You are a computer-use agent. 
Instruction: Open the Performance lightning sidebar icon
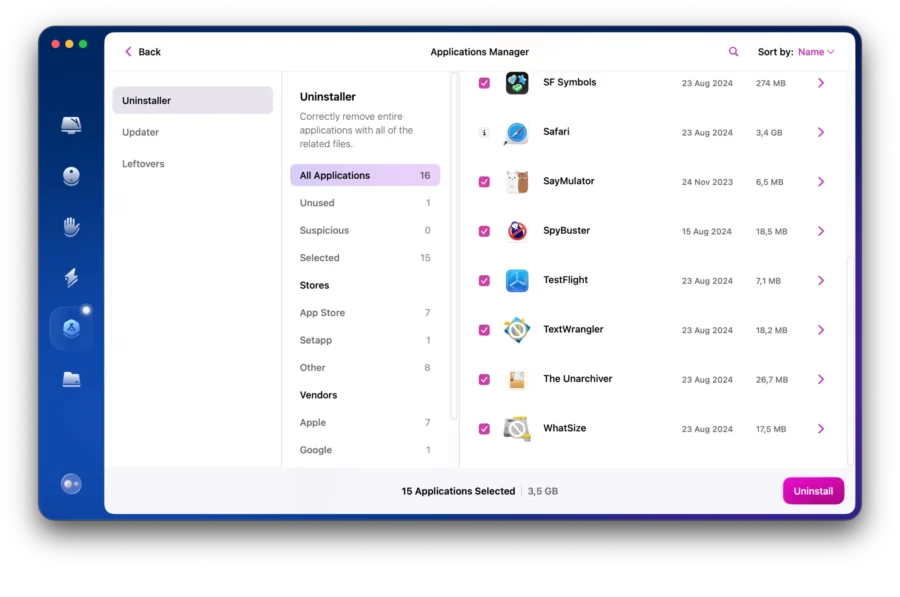(x=71, y=277)
